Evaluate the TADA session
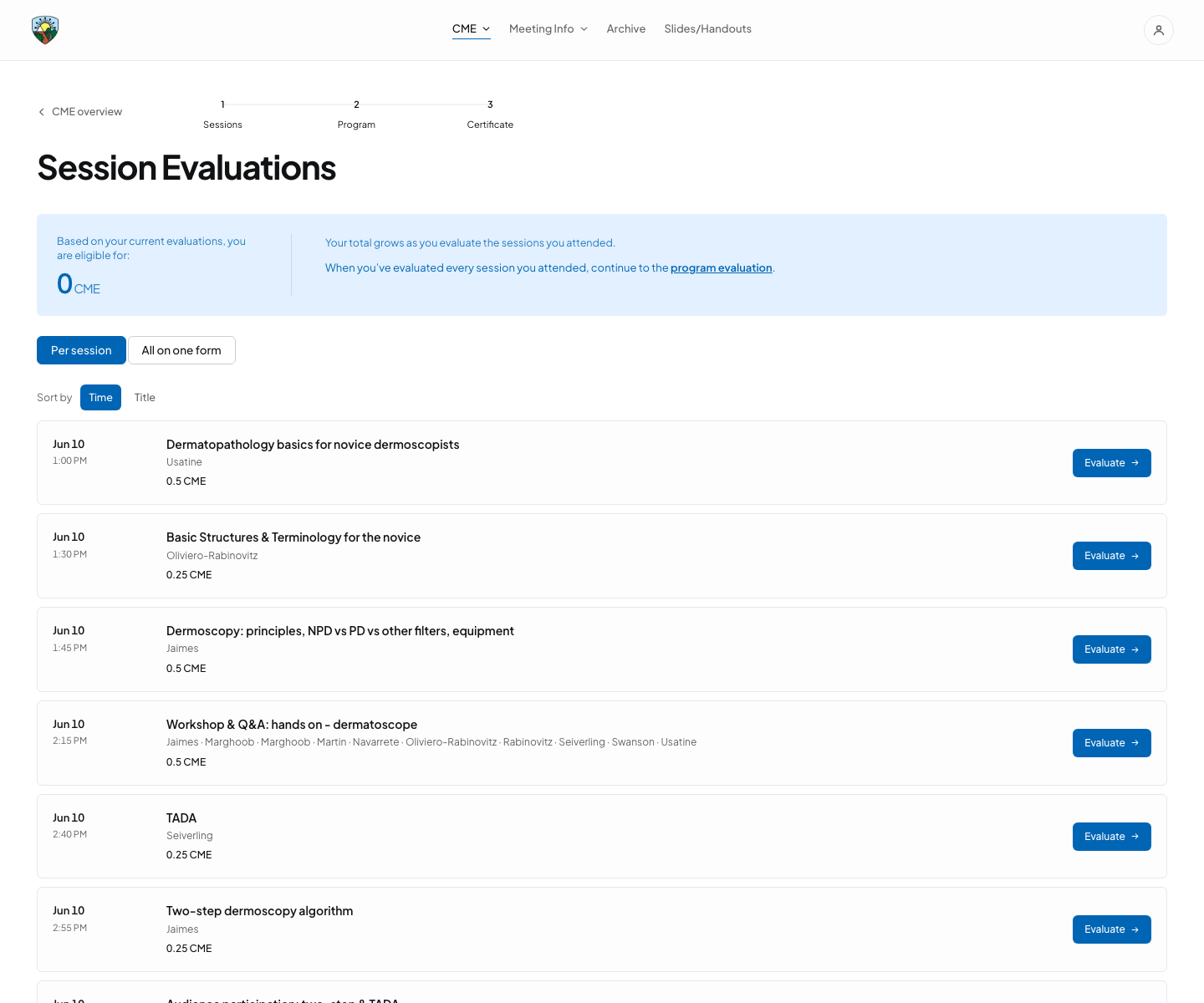This screenshot has height=1003, width=1204. point(1111,837)
